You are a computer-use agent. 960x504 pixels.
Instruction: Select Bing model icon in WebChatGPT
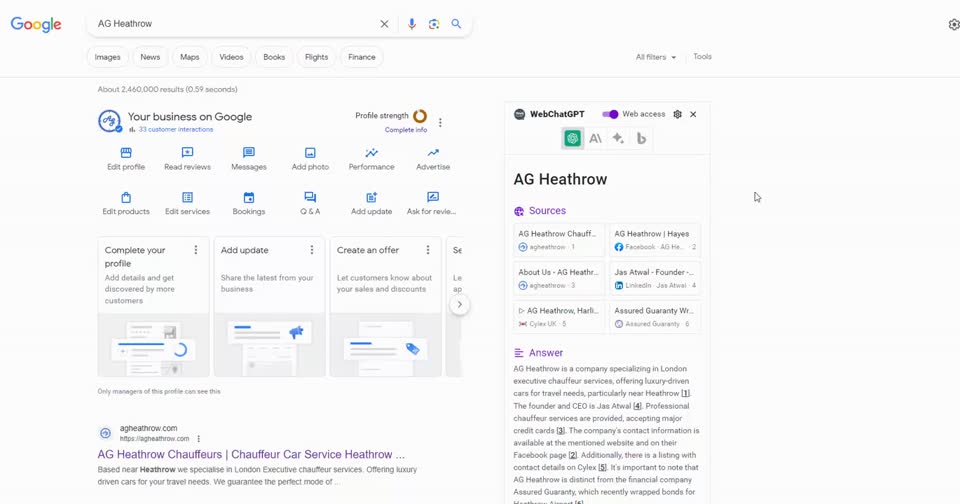click(x=641, y=138)
